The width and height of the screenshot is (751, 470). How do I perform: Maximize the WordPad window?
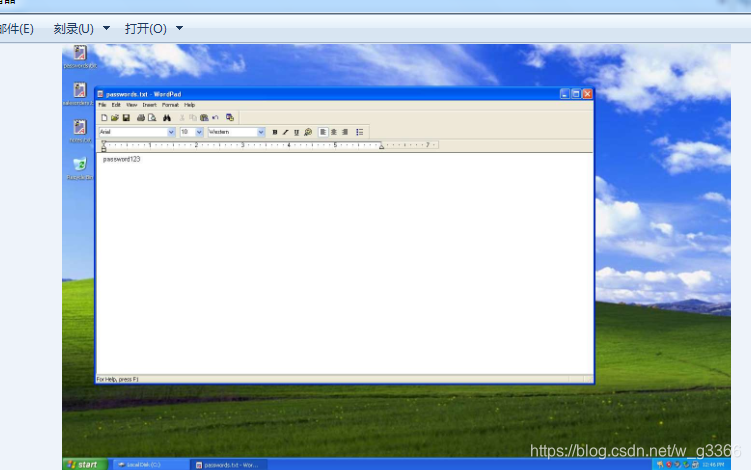pos(576,94)
